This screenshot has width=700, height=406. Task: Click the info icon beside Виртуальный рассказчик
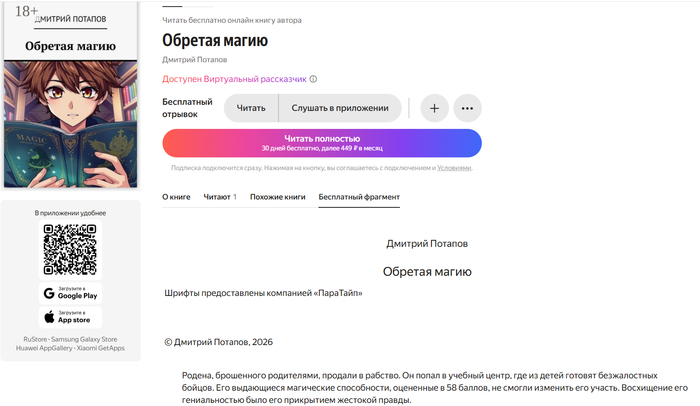(313, 79)
